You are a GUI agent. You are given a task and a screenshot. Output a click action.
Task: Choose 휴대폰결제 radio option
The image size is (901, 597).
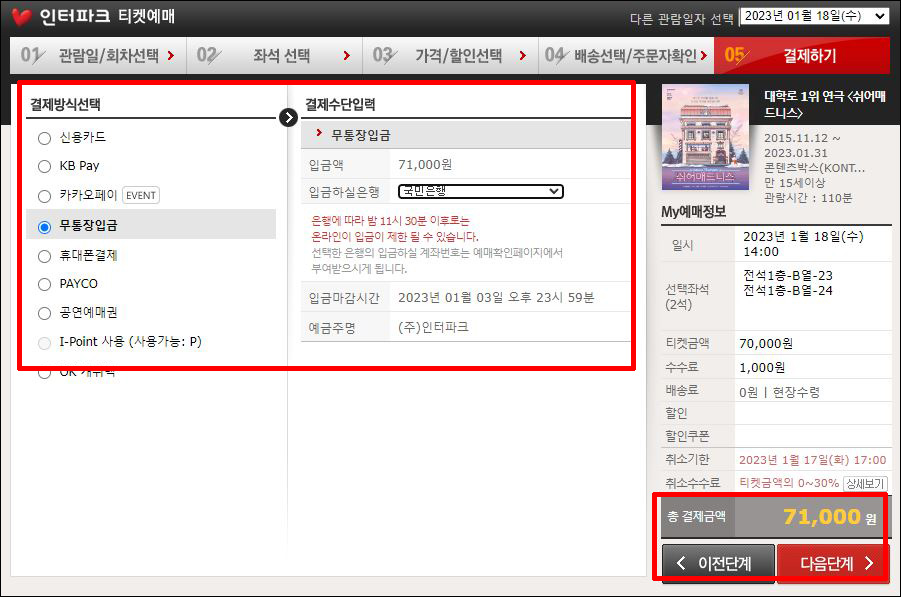(x=44, y=256)
